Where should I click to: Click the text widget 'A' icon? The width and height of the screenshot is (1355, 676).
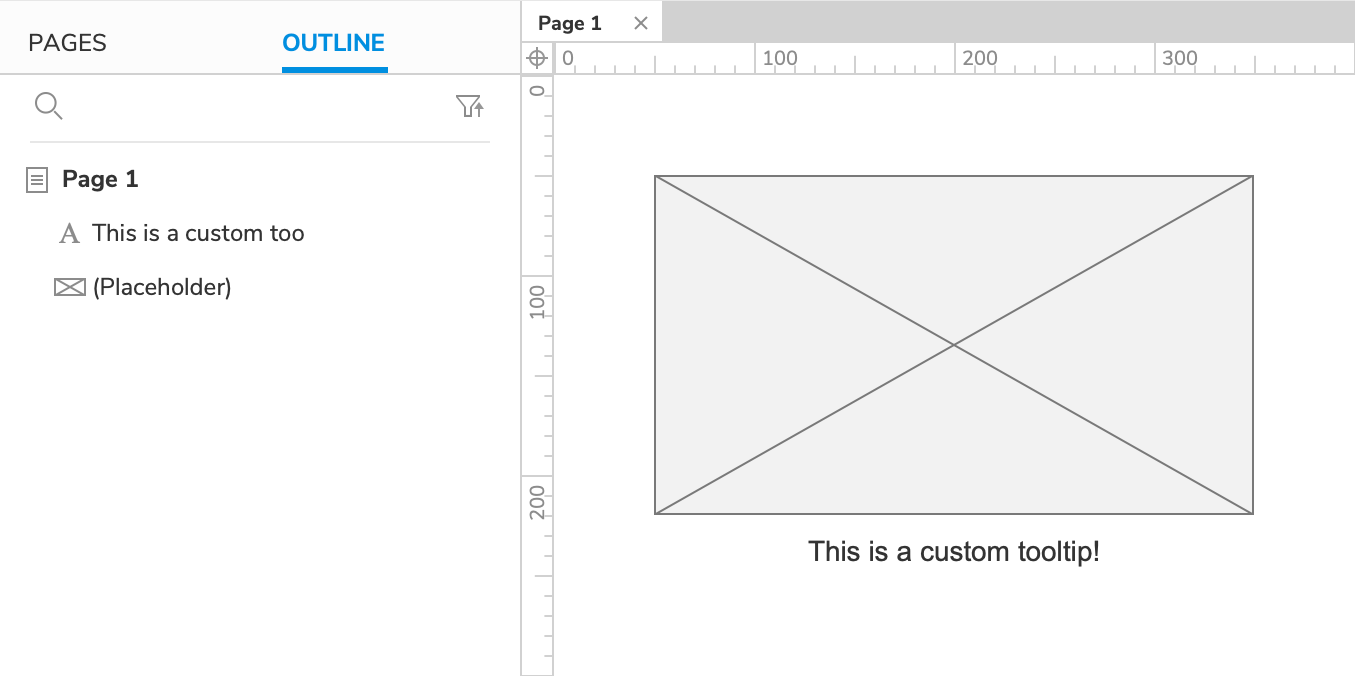(69, 234)
